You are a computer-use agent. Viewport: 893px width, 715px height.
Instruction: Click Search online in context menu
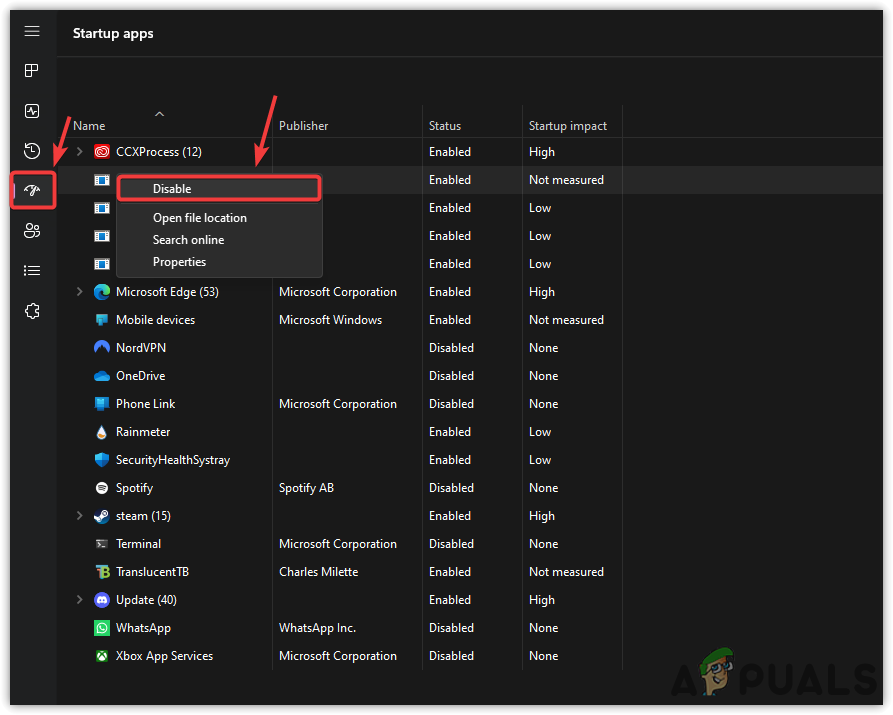pos(188,240)
